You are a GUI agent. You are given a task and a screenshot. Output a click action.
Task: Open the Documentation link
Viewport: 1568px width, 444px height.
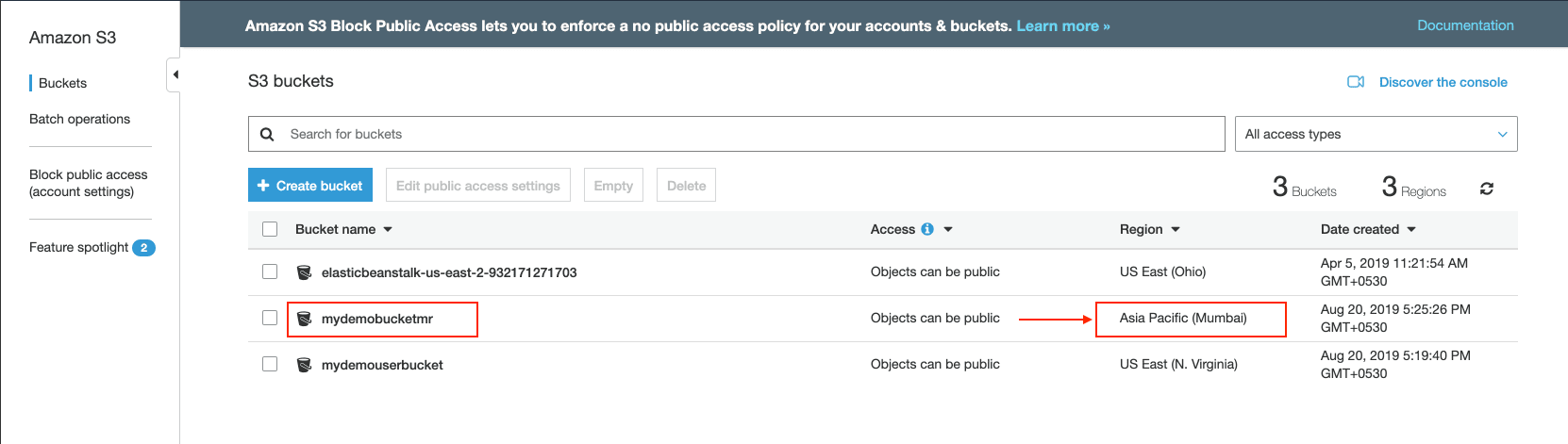pos(1465,25)
